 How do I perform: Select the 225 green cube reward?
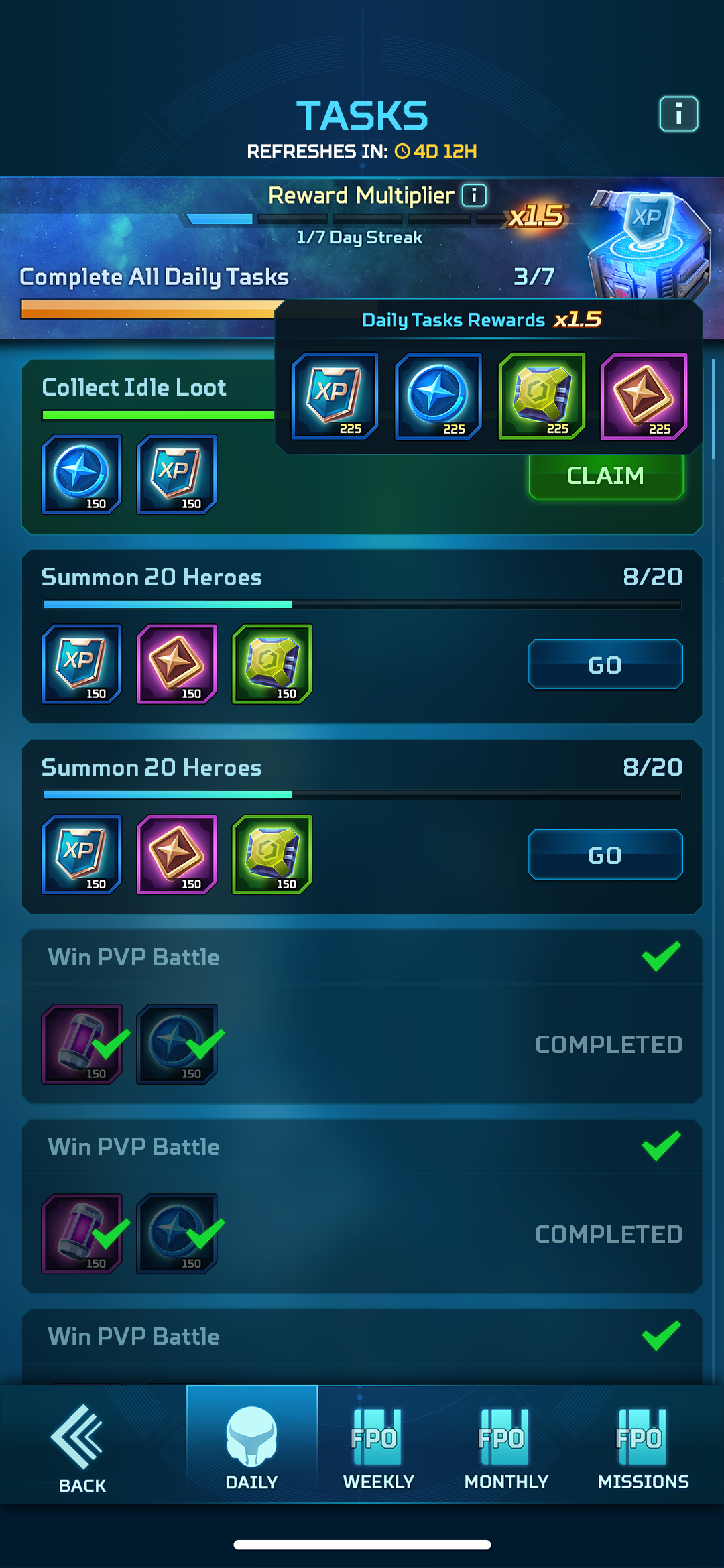click(542, 396)
